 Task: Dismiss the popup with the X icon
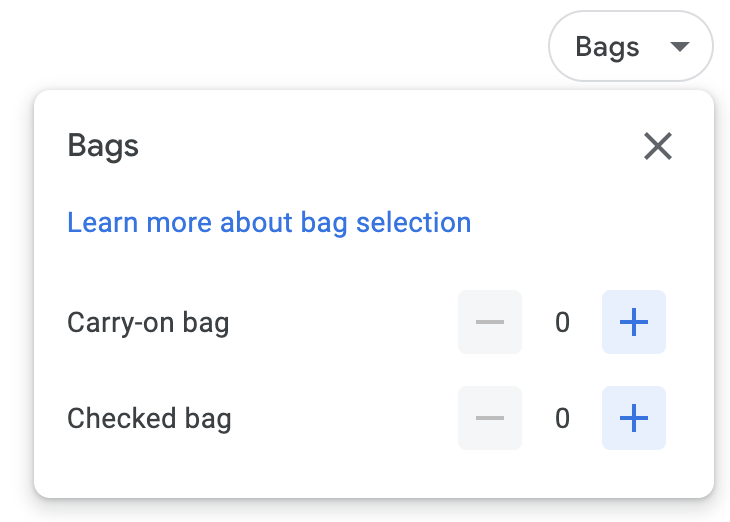point(657,146)
